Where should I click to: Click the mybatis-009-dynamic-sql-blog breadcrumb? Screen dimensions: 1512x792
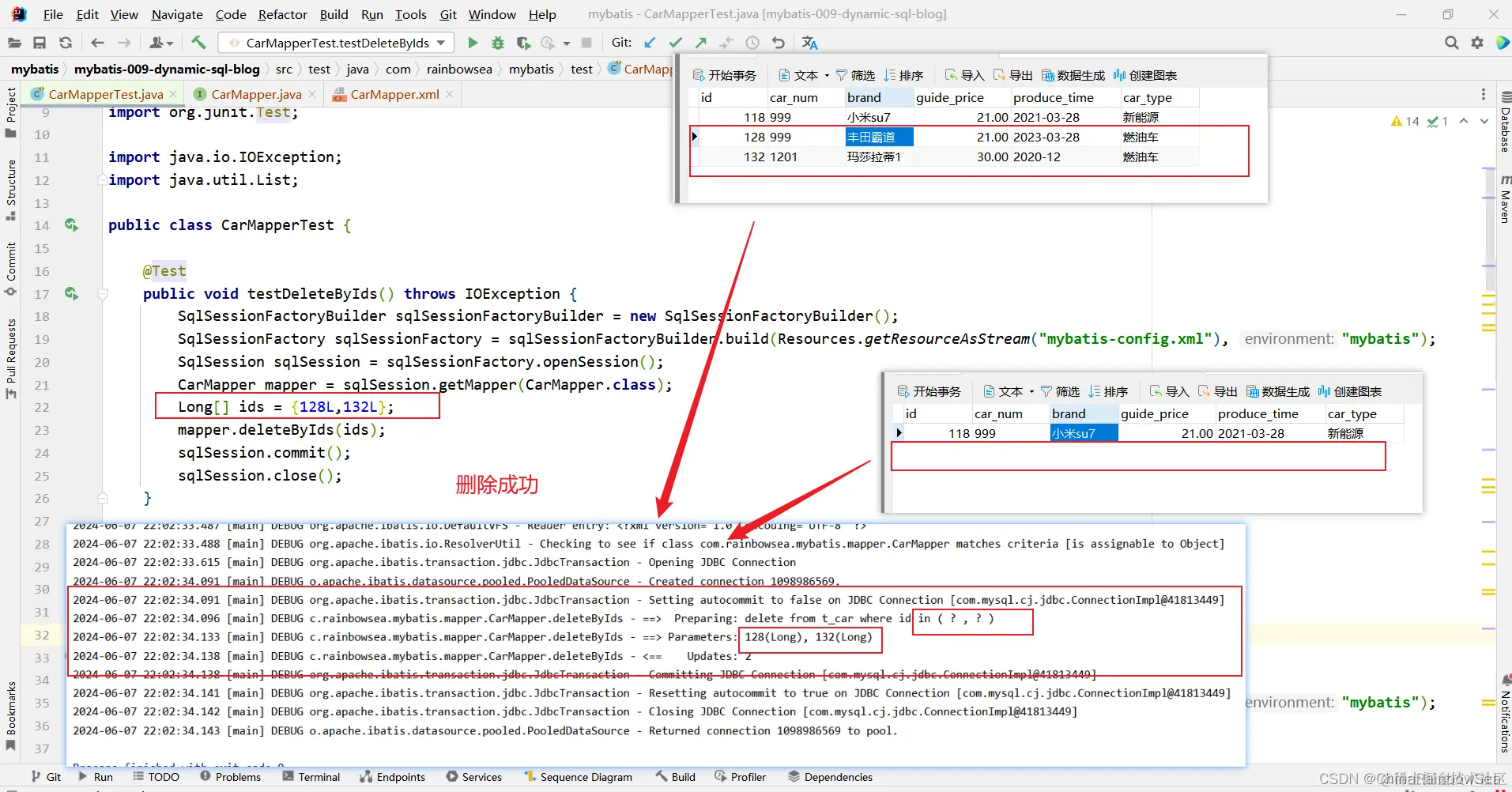tap(167, 69)
